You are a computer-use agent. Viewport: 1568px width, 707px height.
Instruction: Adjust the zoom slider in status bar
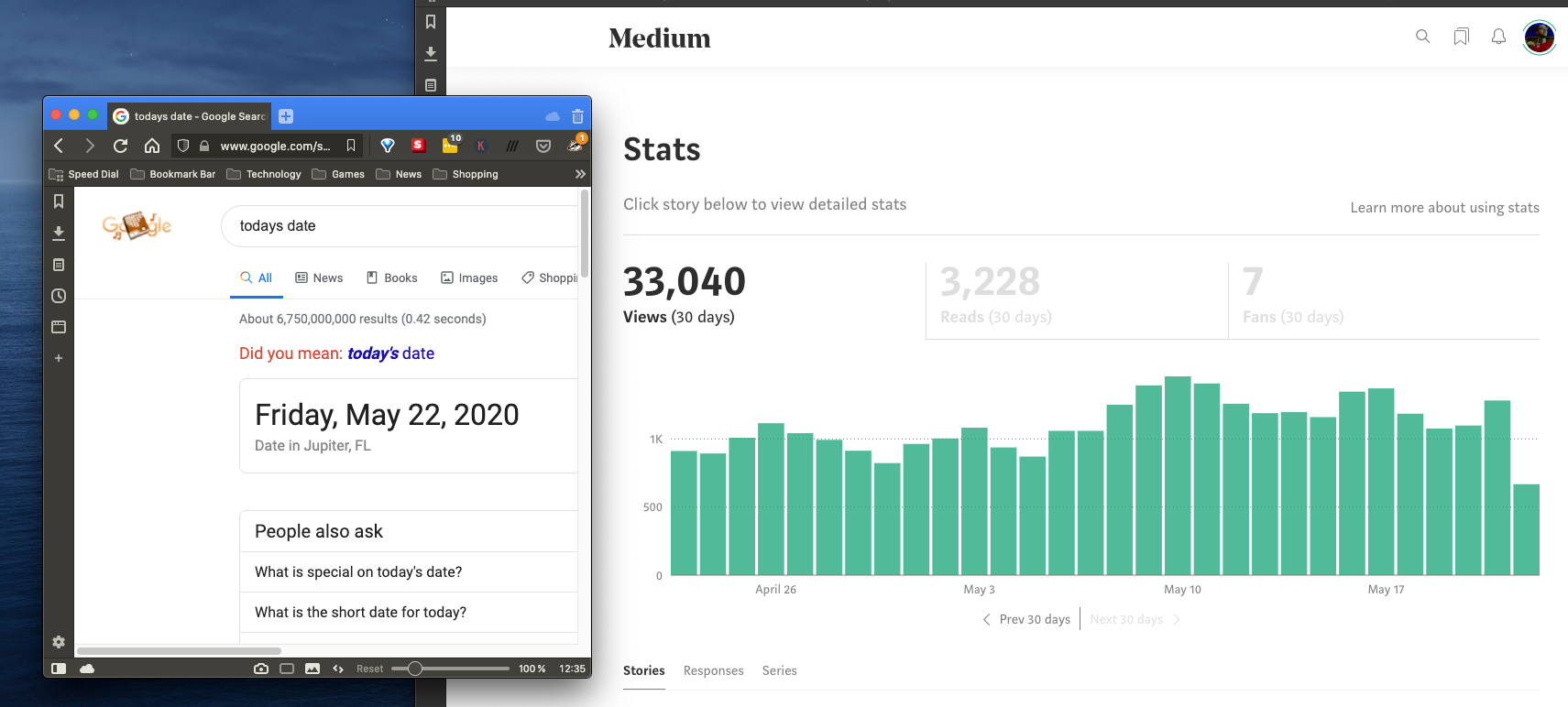450,669
